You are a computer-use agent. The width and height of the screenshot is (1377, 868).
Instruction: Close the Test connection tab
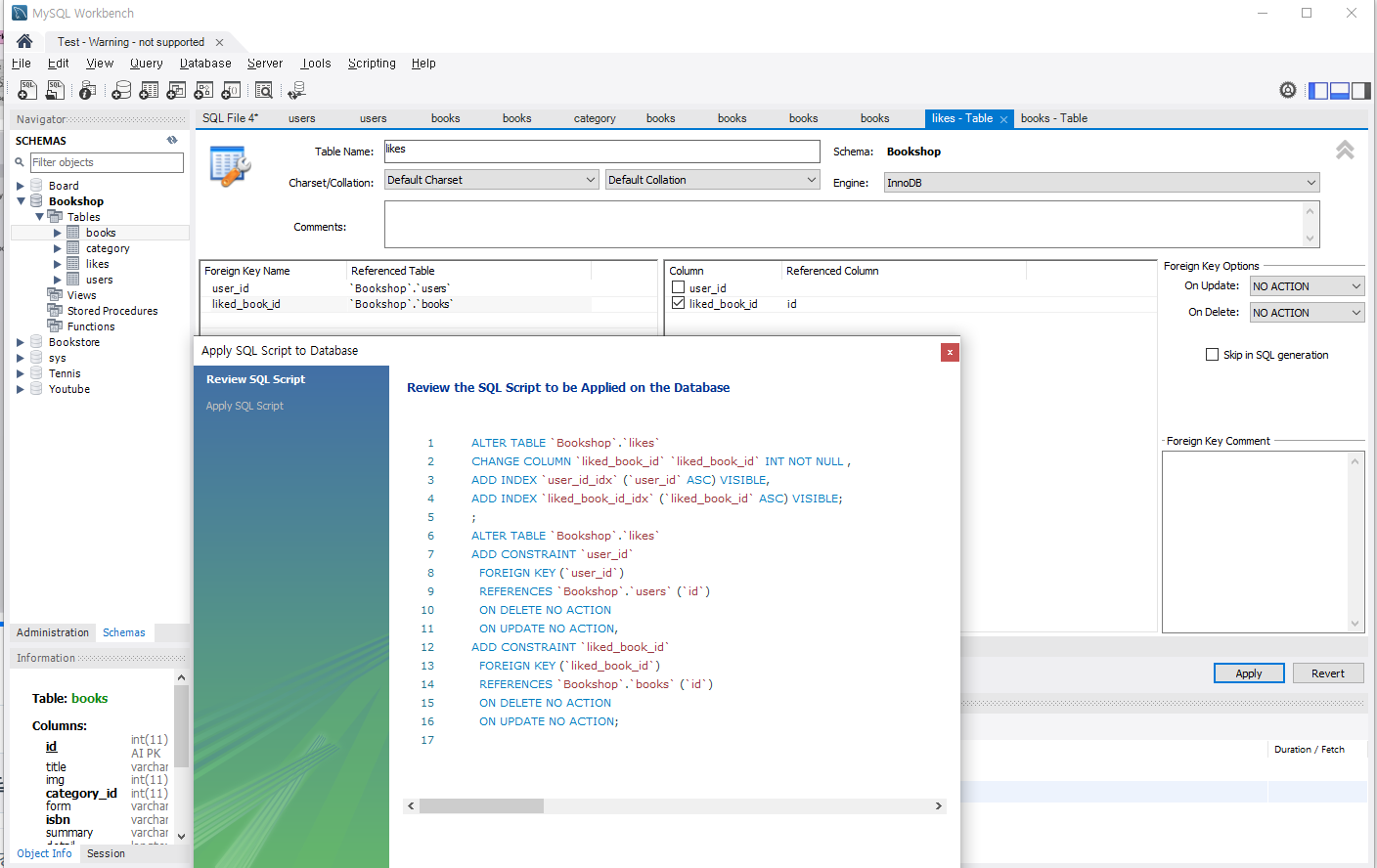219,42
